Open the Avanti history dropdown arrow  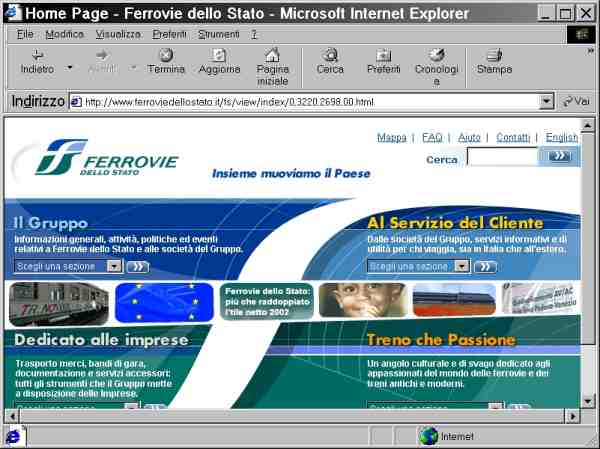coord(133,67)
